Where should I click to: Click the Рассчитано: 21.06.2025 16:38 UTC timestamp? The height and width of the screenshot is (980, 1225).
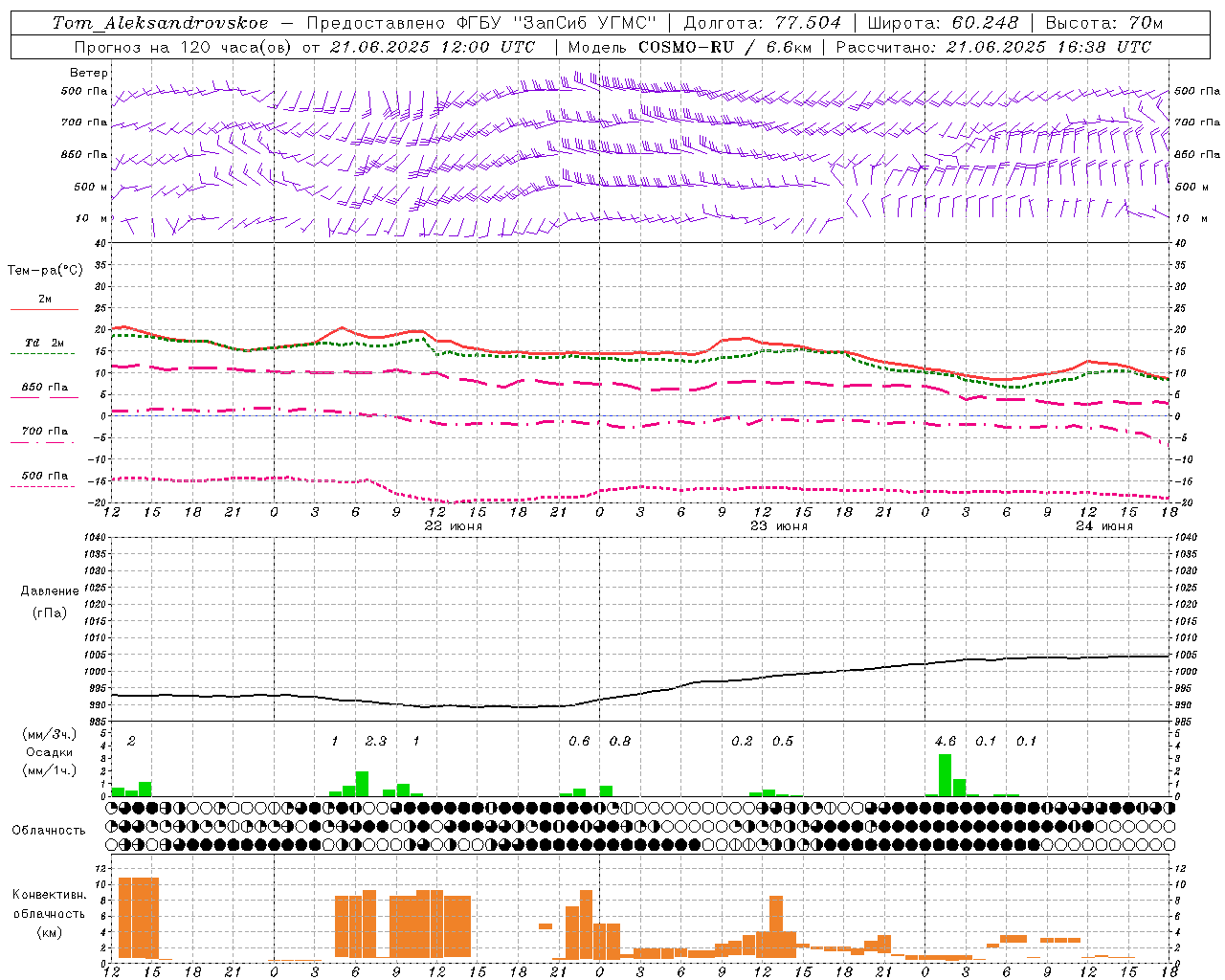[993, 47]
